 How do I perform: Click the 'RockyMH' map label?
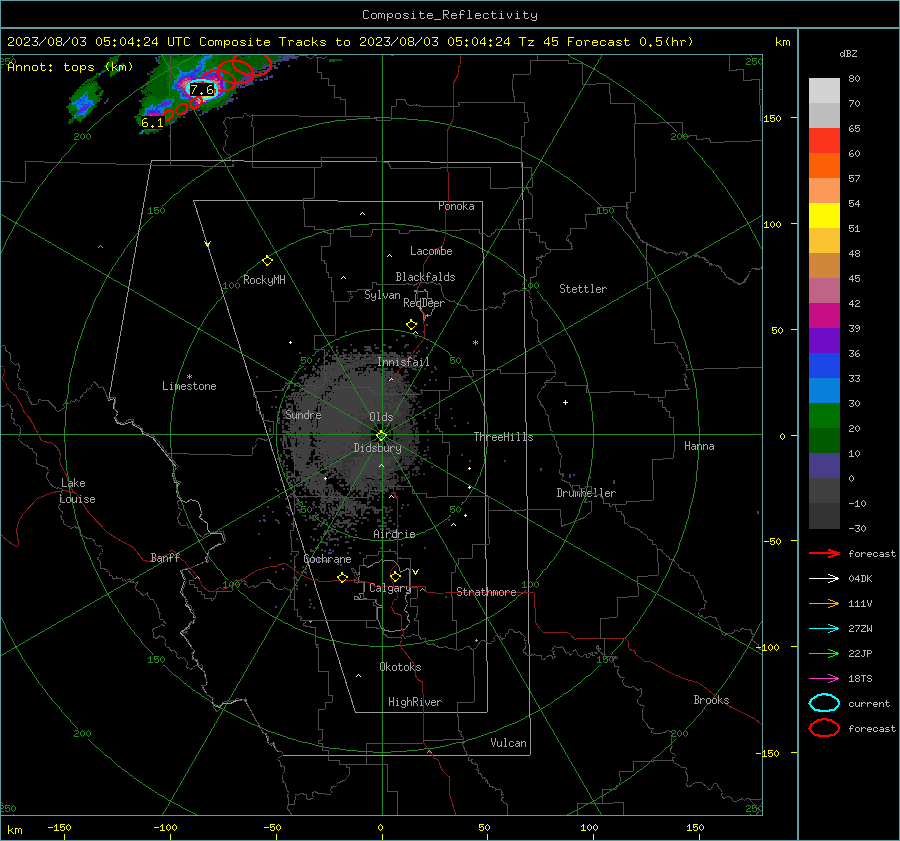click(x=264, y=280)
